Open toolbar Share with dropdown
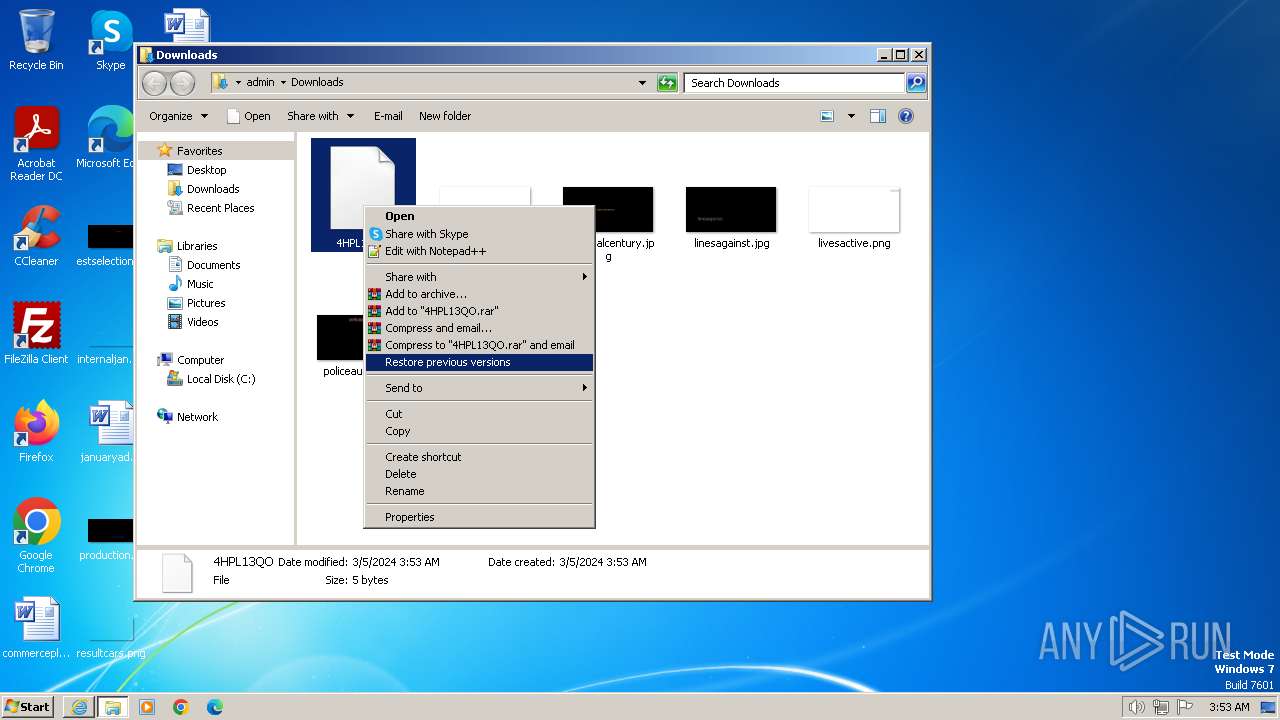The image size is (1280, 720). 320,116
